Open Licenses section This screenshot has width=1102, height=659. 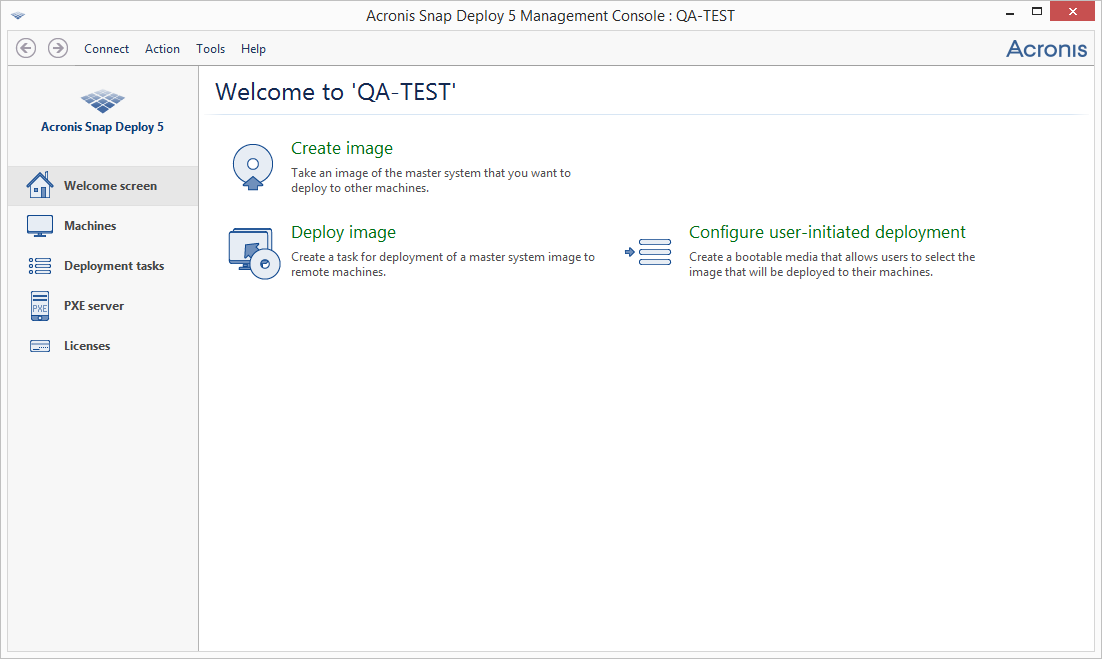(x=103, y=346)
